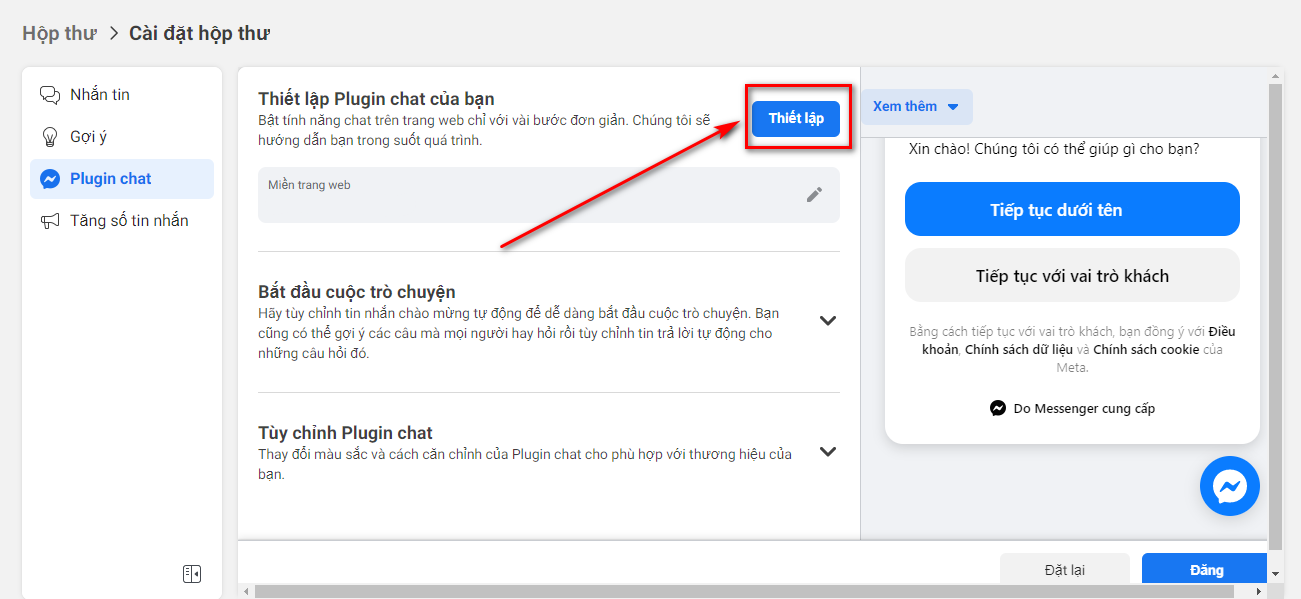Expand the Bắt đầu cuộc trò chuyện section

(x=827, y=321)
